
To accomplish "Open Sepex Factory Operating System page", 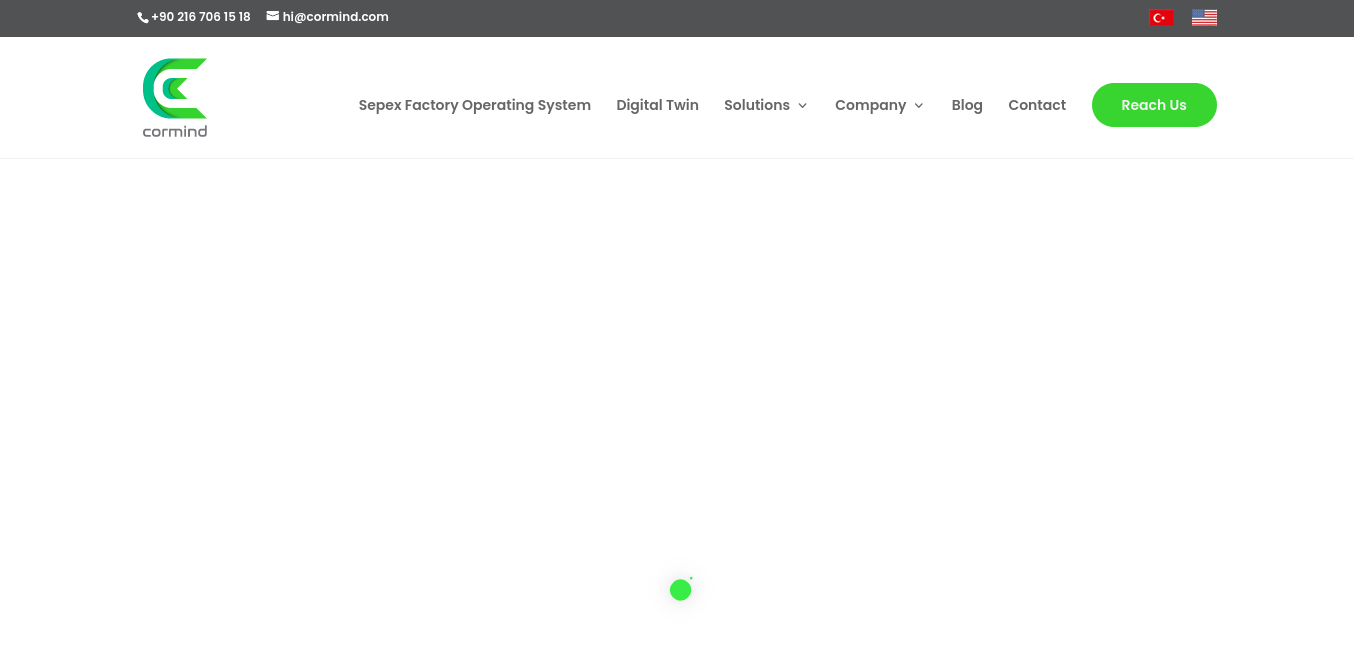I will (x=475, y=105).
